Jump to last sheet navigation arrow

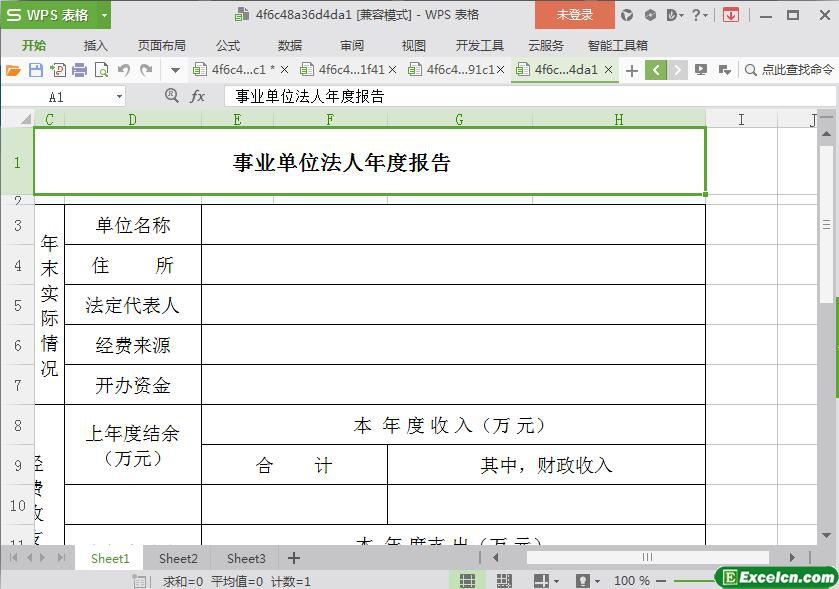point(62,558)
